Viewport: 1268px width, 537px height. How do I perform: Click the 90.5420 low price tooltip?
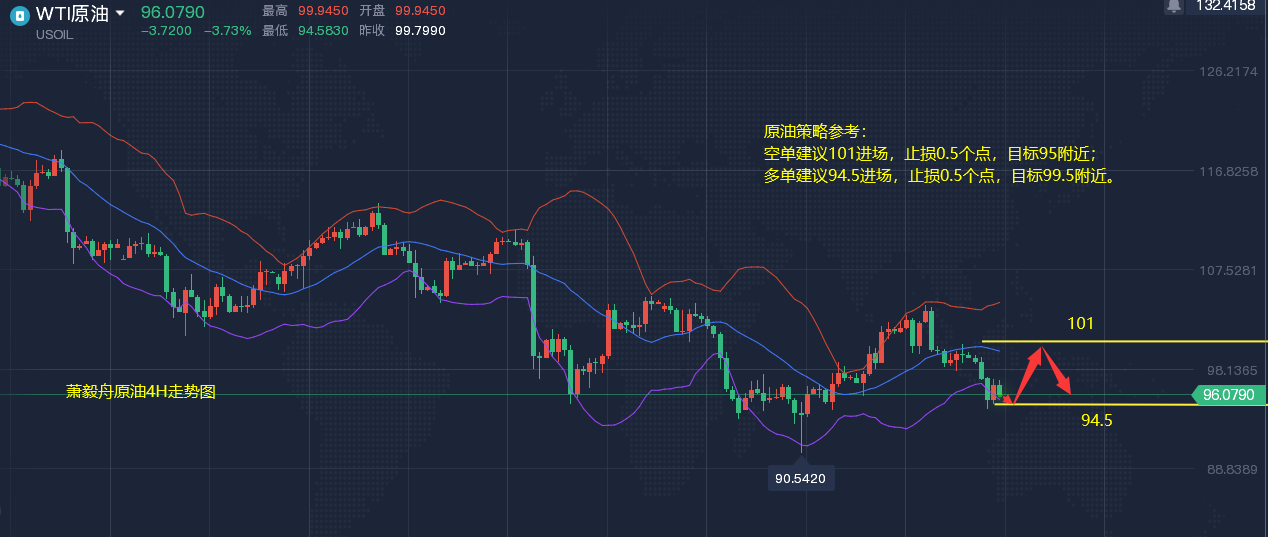point(800,479)
